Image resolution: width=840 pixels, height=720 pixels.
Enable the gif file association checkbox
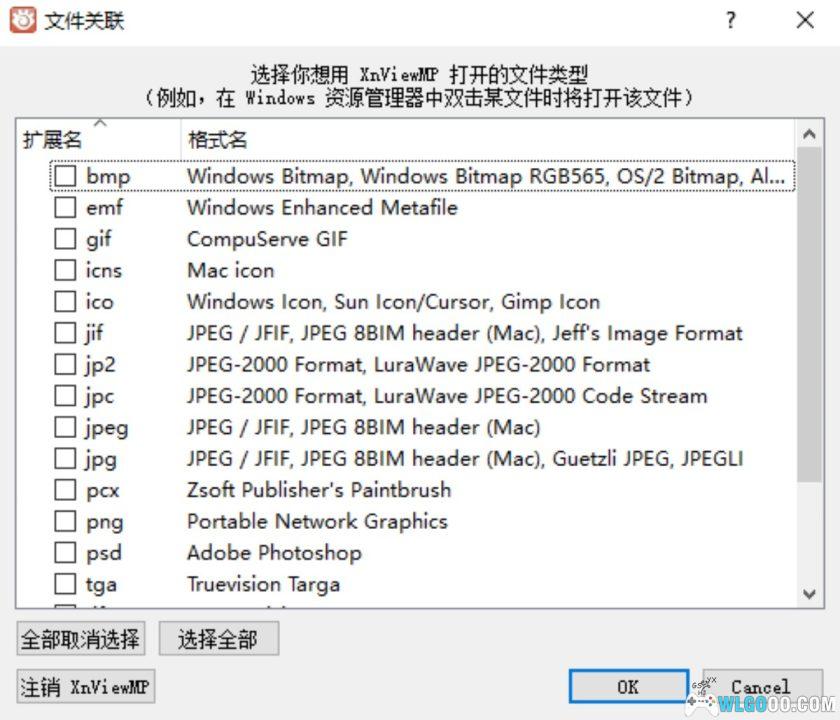coord(66,238)
